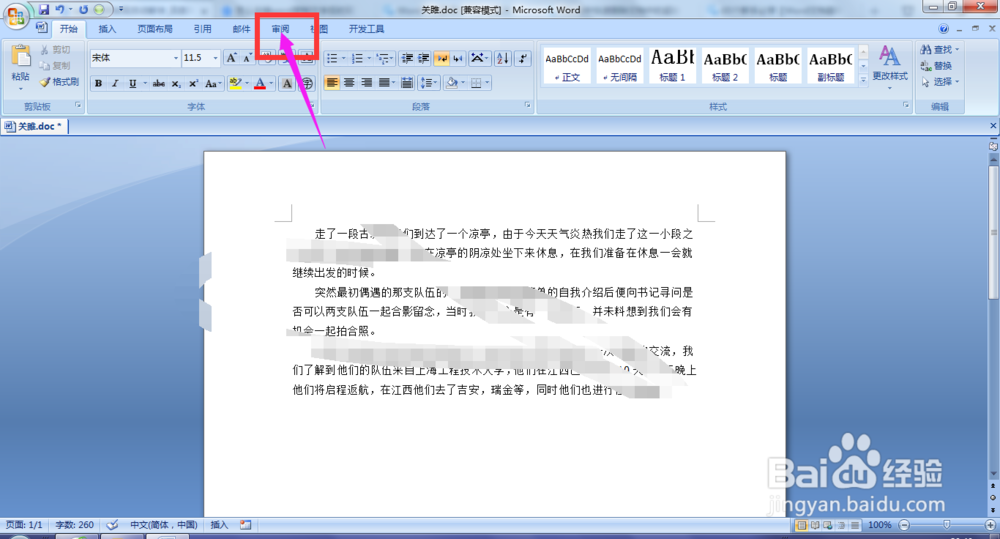The width and height of the screenshot is (1000, 539).
Task: Click 字数: 260 word count
Action: [75, 525]
